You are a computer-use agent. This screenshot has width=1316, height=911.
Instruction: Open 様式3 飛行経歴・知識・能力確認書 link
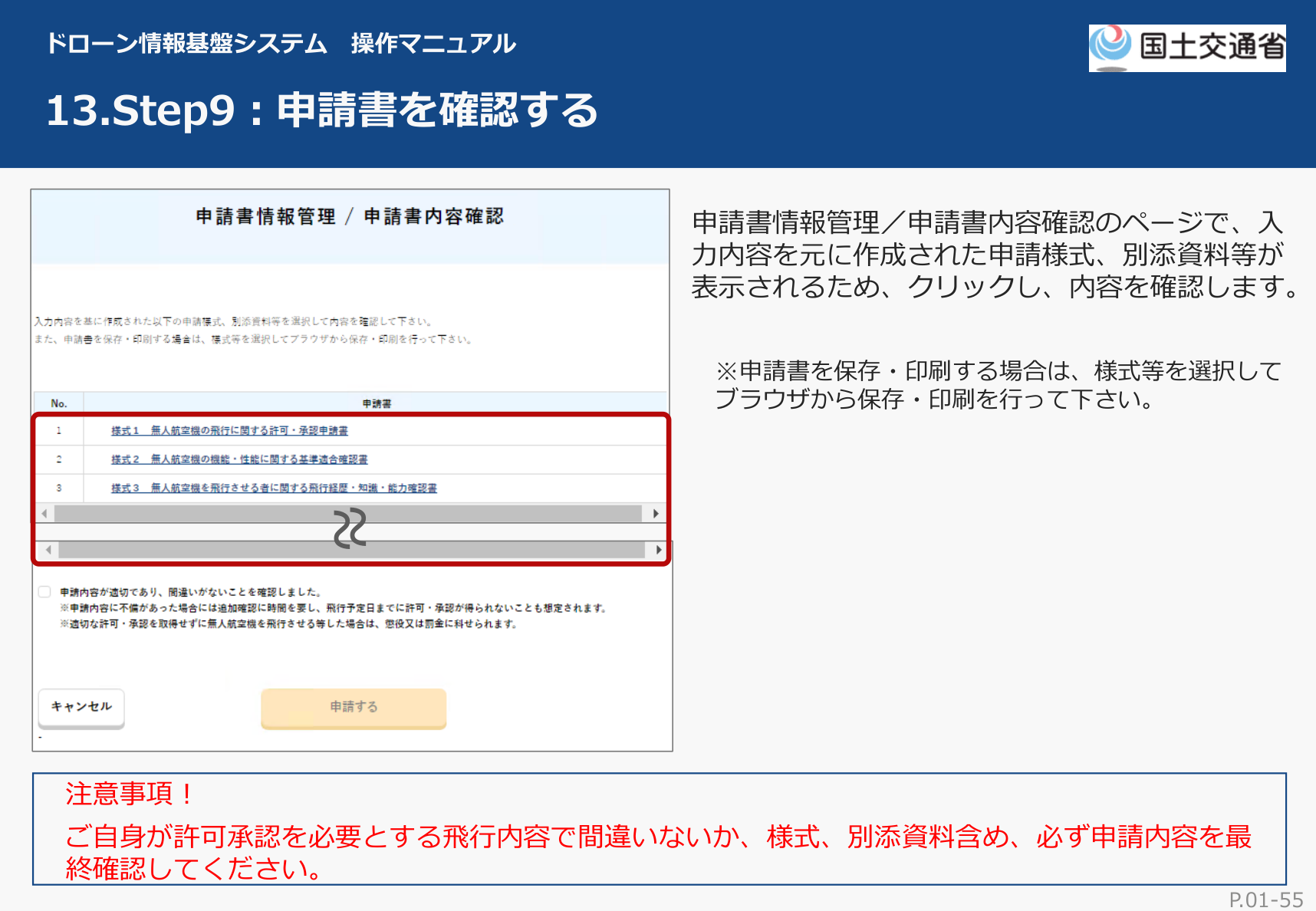(274, 488)
